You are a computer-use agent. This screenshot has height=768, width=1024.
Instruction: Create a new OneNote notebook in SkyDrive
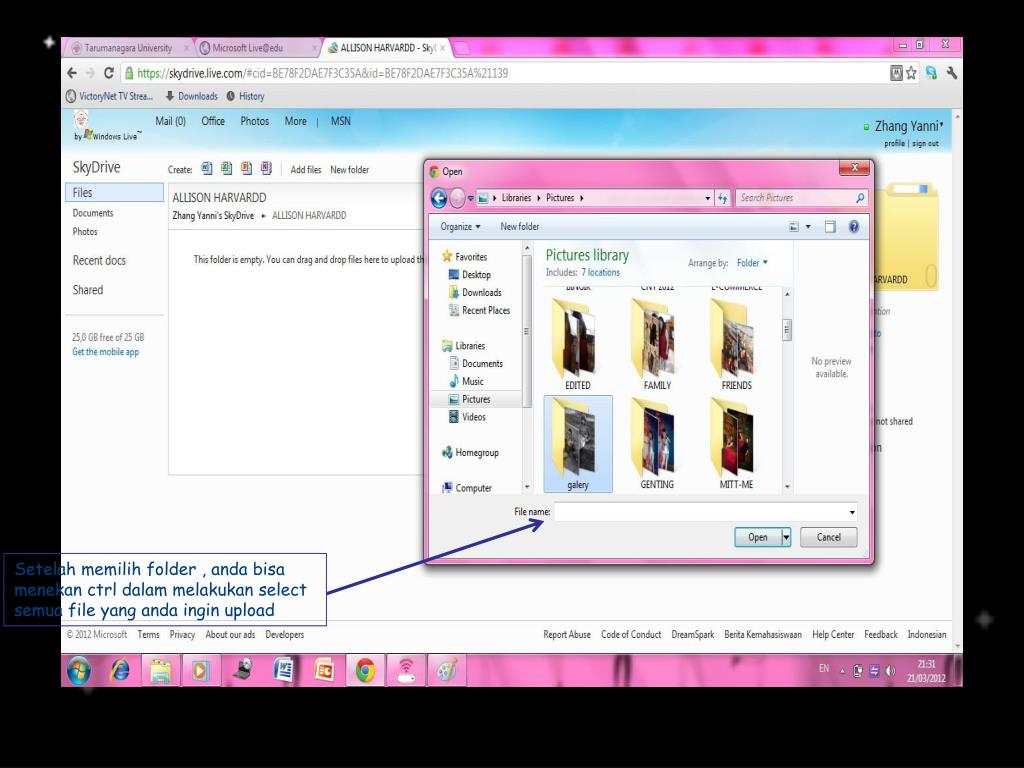coord(266,168)
